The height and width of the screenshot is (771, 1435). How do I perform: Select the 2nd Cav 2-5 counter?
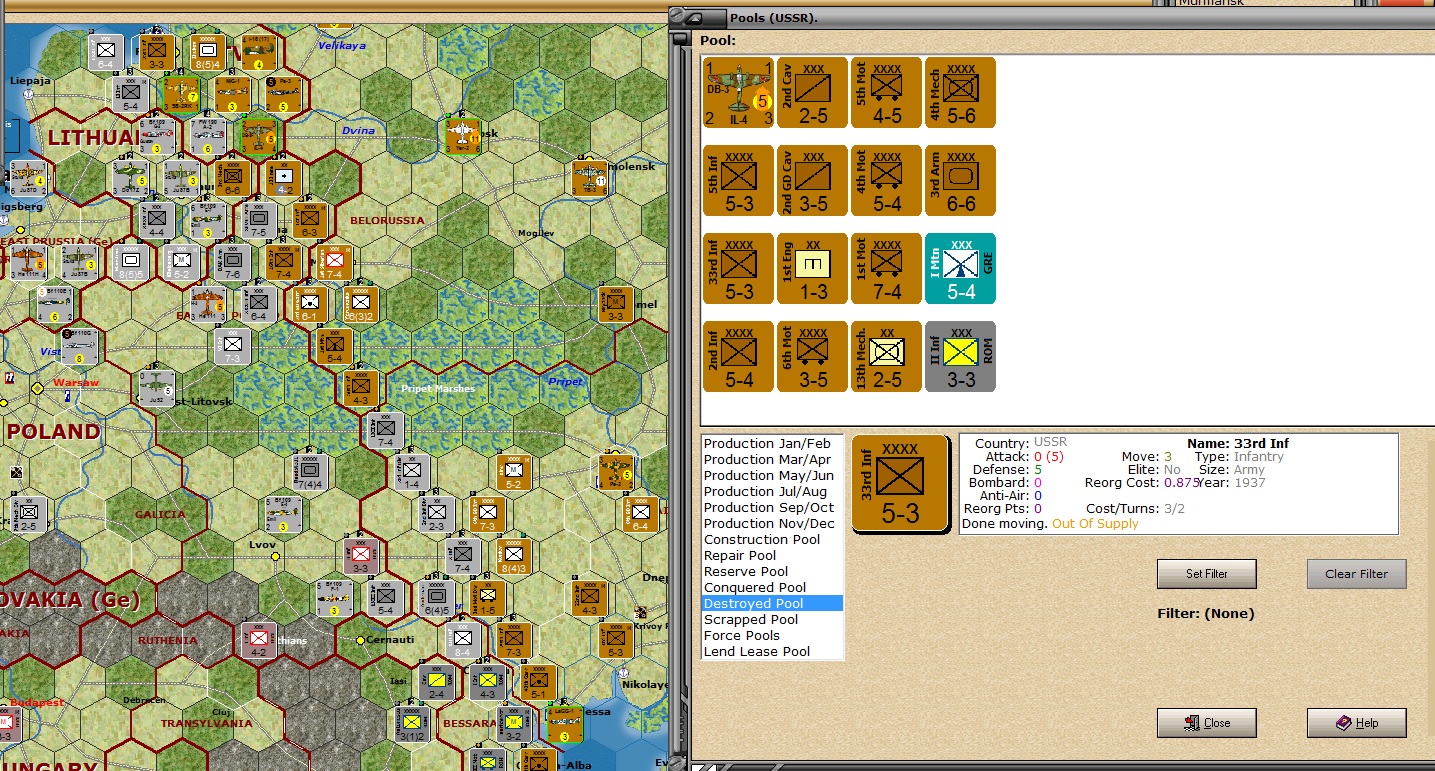[812, 93]
